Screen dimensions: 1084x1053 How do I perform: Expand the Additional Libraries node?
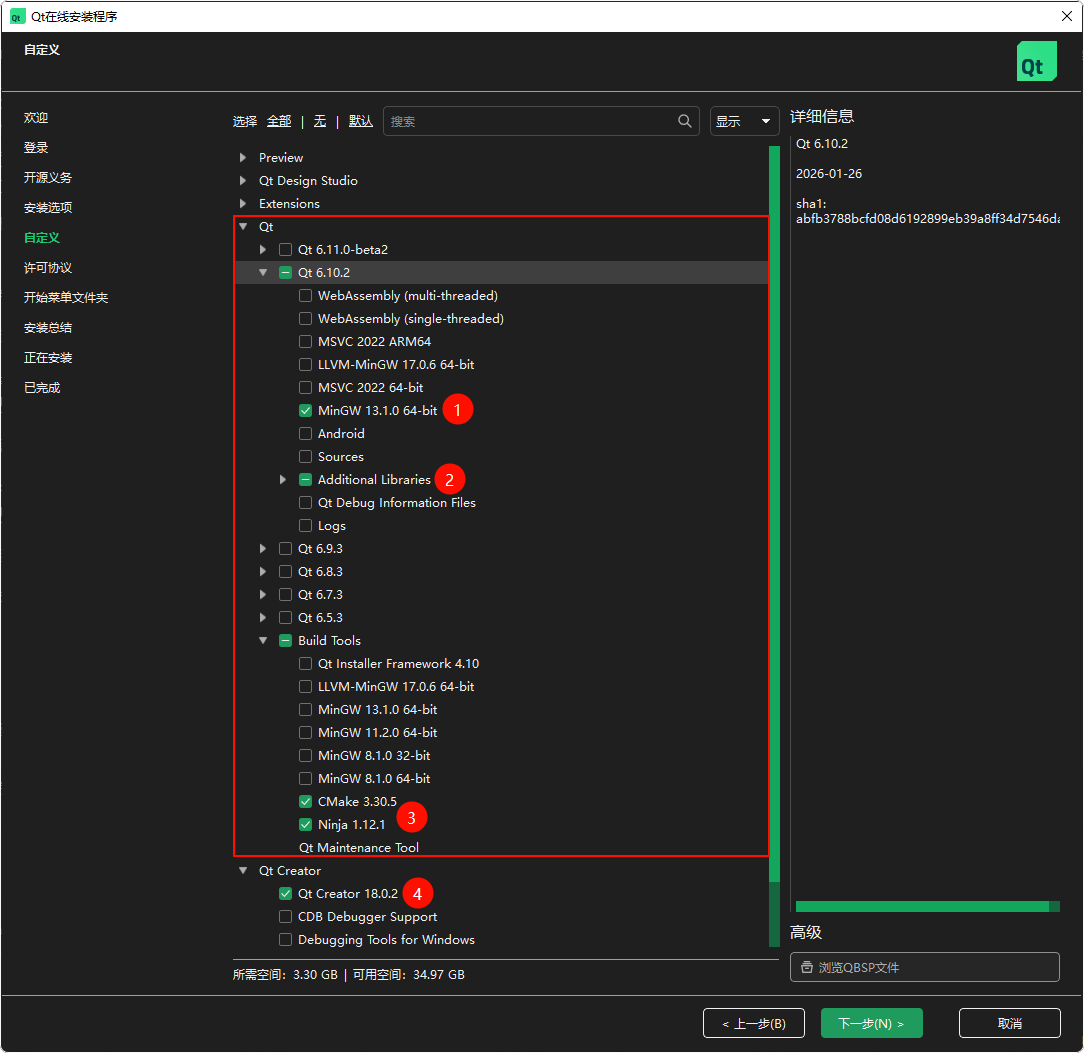coord(283,479)
